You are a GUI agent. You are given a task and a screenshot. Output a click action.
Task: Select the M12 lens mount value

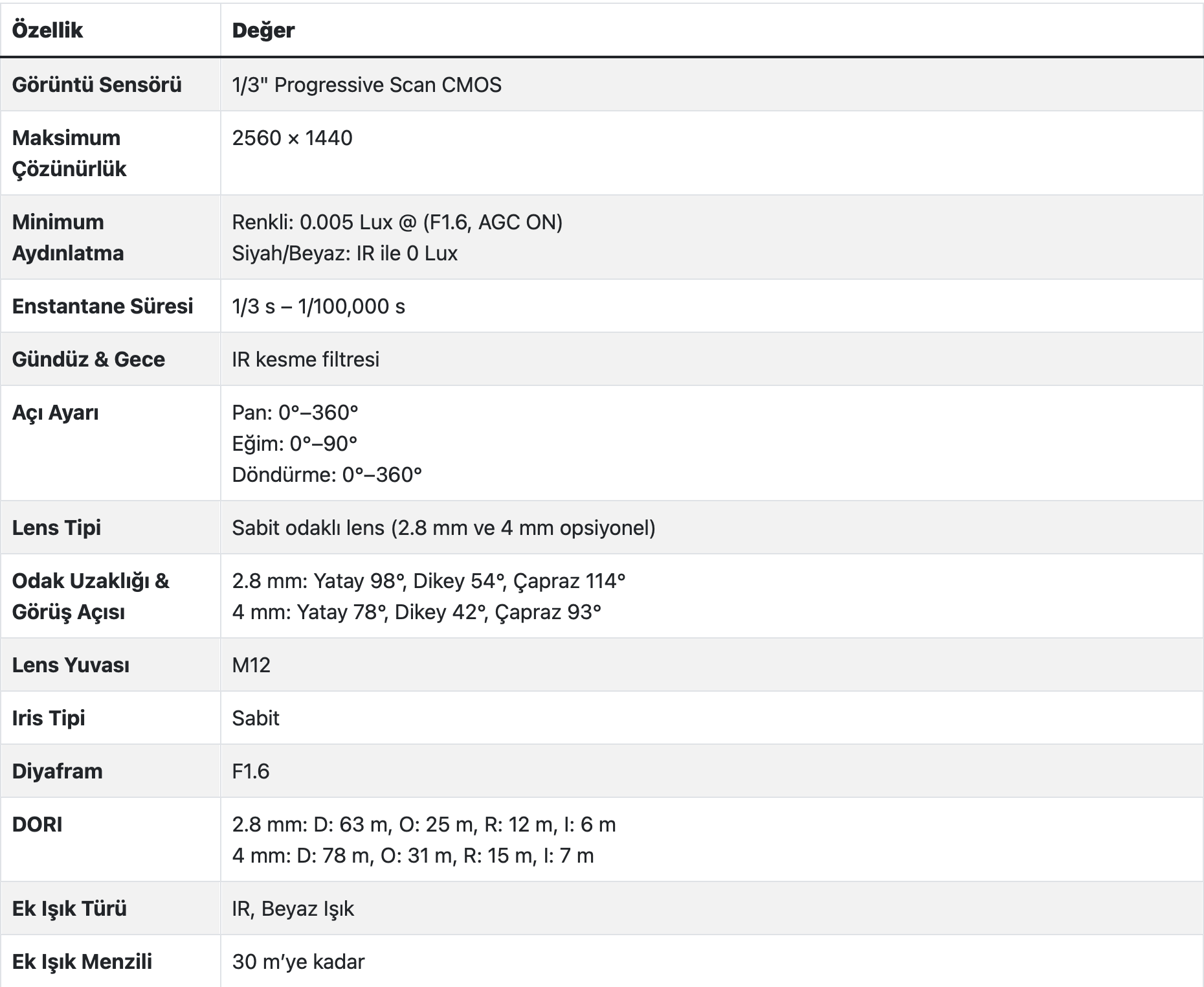pyautogui.click(x=251, y=665)
